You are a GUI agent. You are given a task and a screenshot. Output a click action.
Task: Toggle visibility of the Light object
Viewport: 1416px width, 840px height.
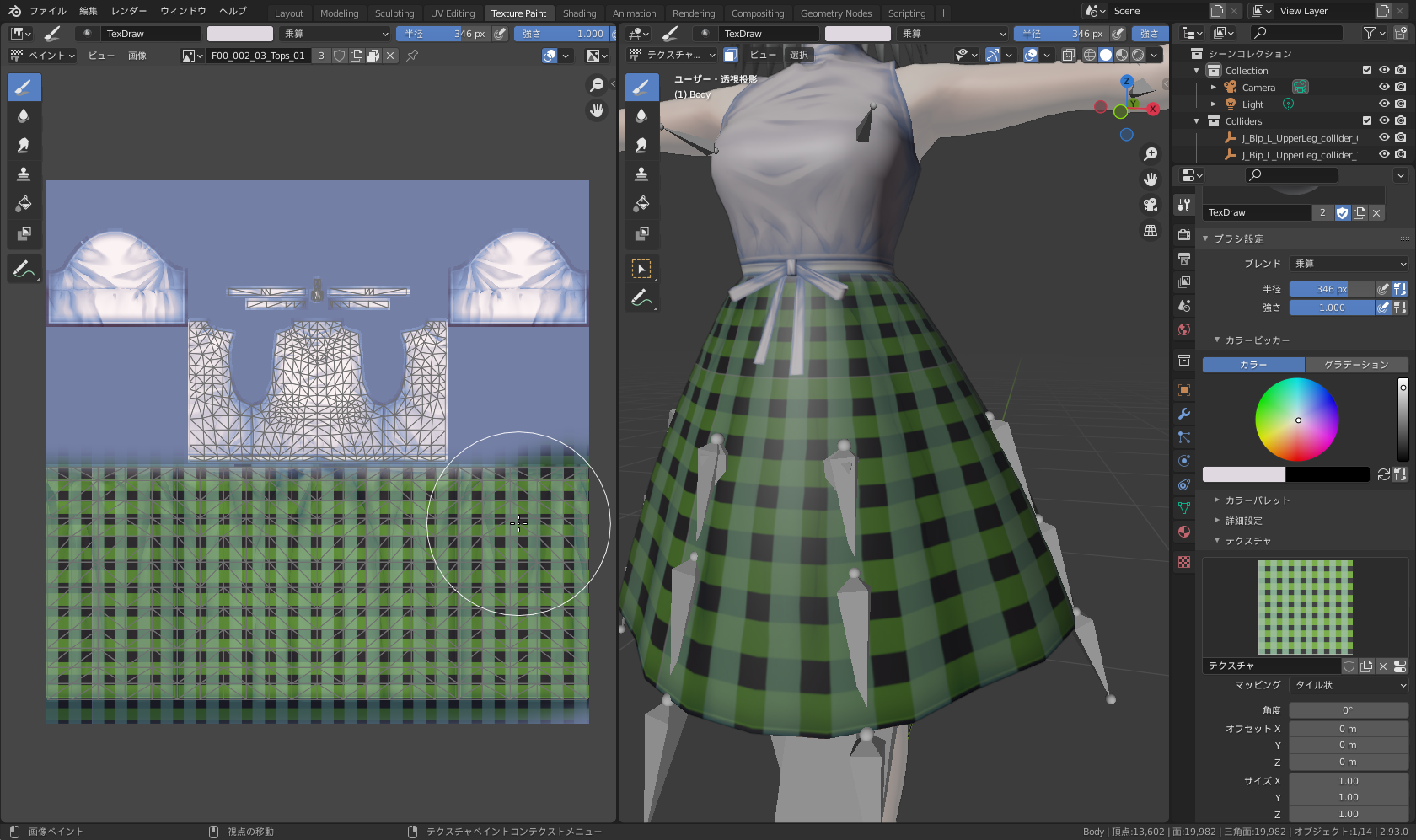1383,104
